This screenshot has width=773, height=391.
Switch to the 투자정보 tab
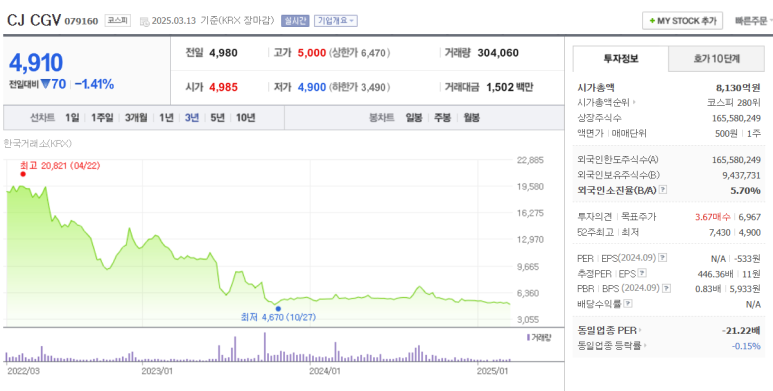click(621, 59)
